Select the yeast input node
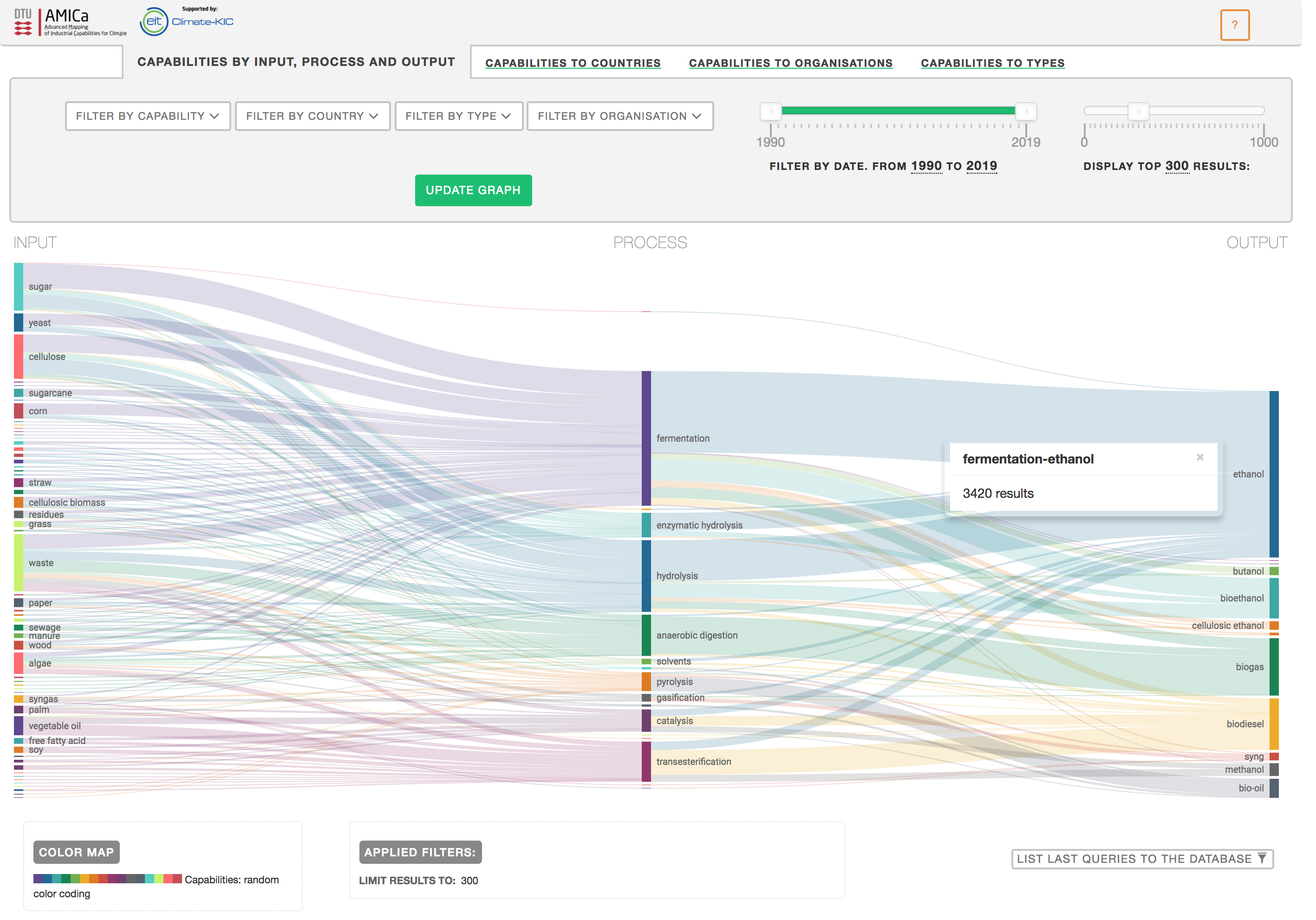Image resolution: width=1316 pixels, height=920 pixels. coord(19,326)
